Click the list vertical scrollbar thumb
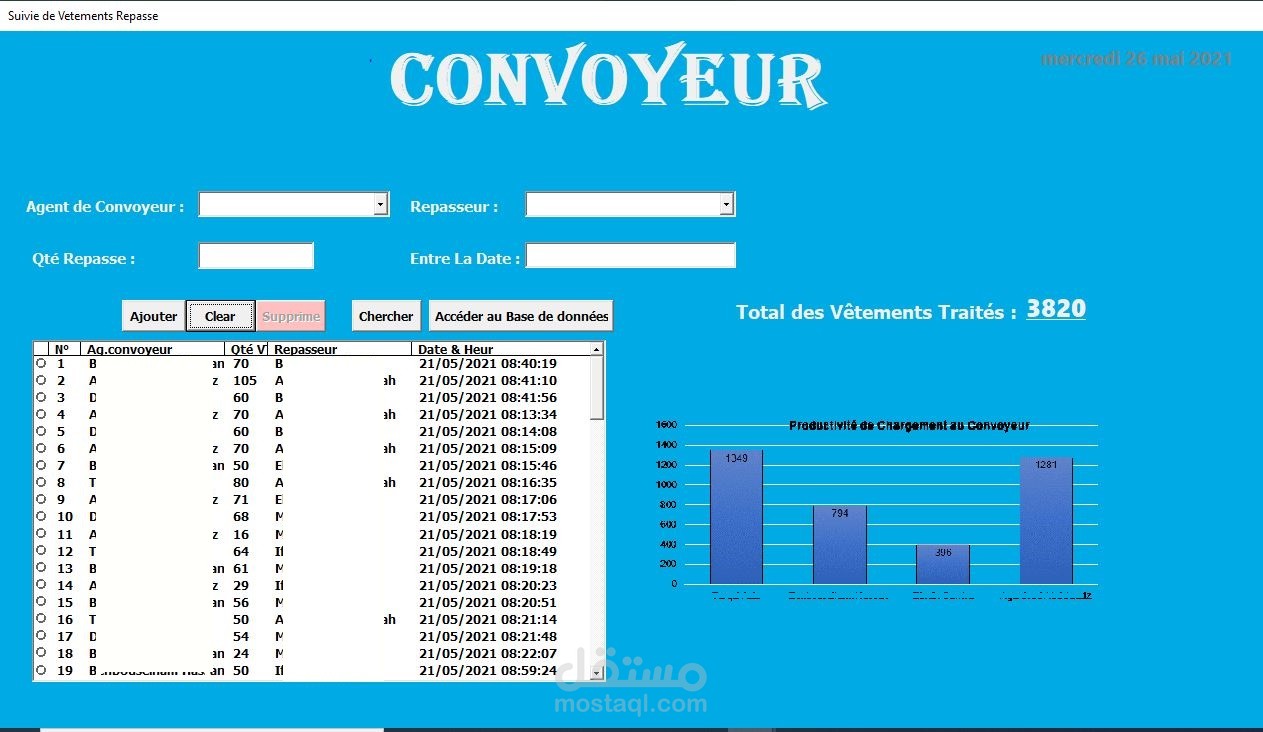The image size is (1263, 732). (x=597, y=388)
